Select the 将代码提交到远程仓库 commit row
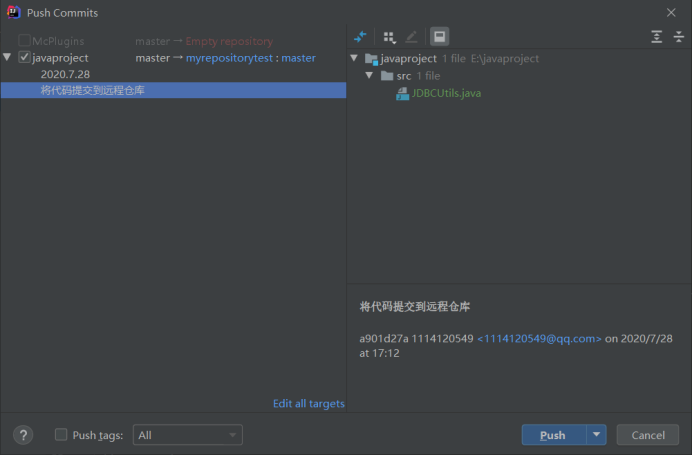 (x=173, y=90)
